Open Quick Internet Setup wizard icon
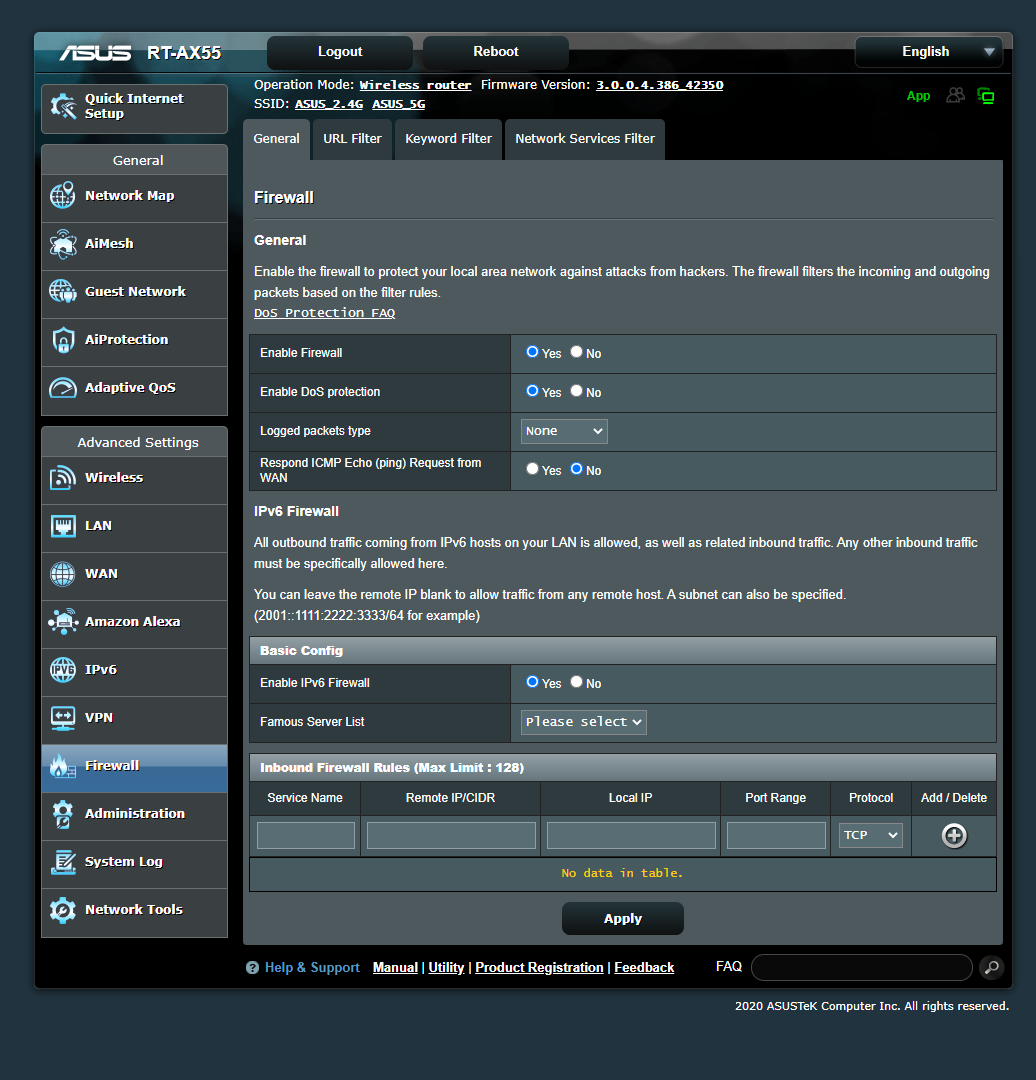The image size is (1036, 1080). coord(63,106)
